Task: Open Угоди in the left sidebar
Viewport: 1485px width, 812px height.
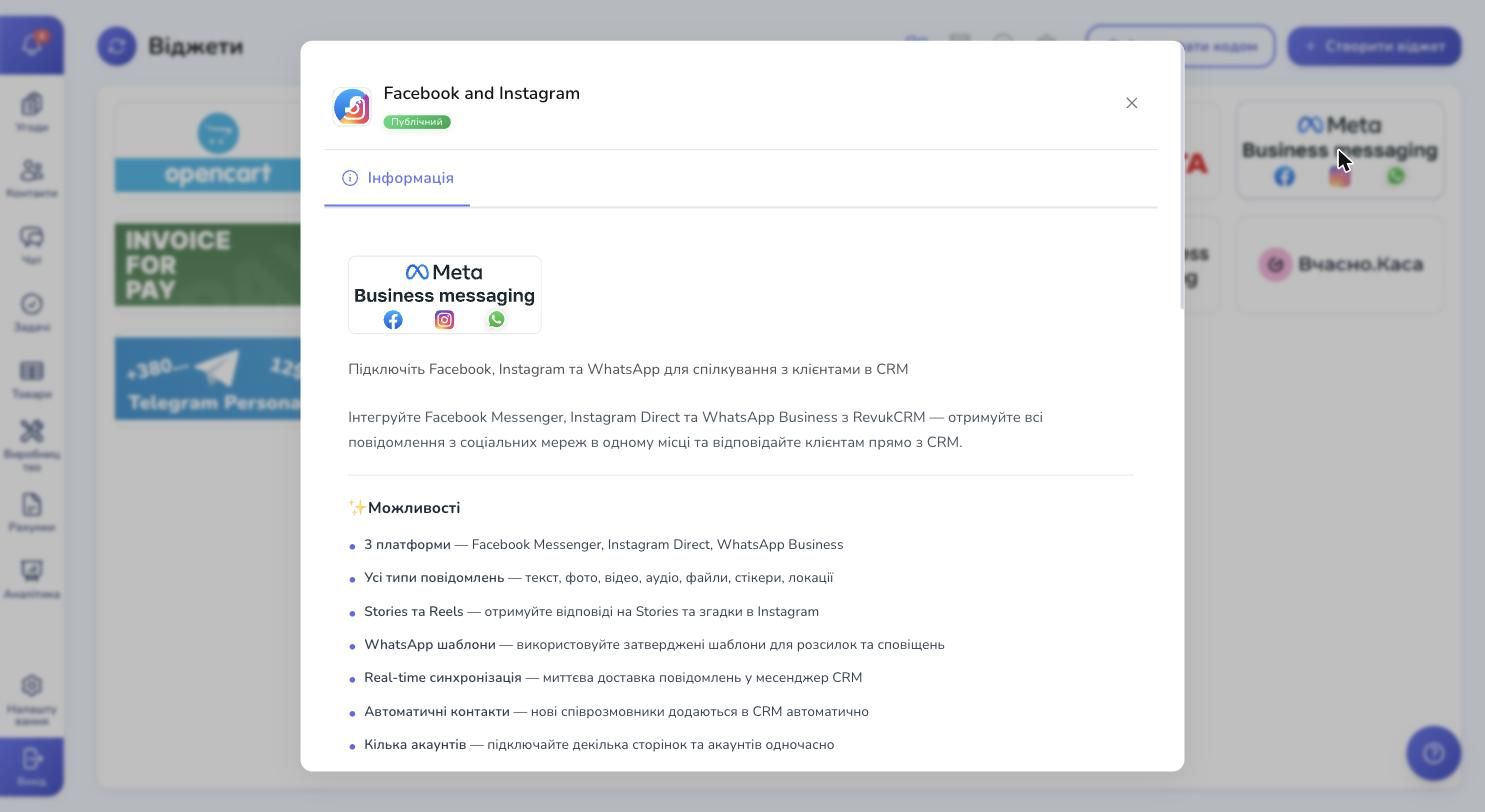Action: tap(32, 112)
